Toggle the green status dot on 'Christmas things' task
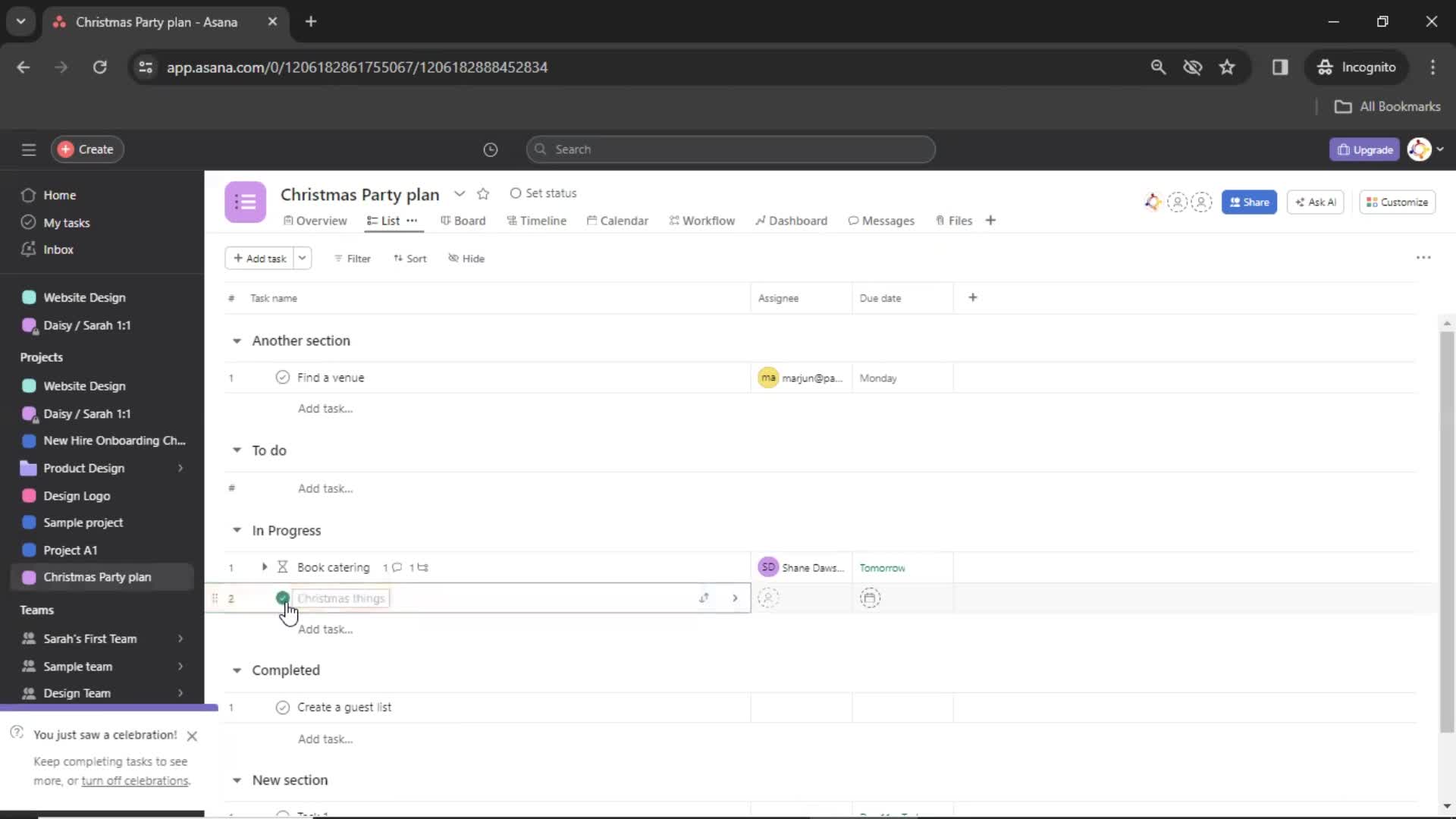The width and height of the screenshot is (1456, 819). [x=283, y=598]
